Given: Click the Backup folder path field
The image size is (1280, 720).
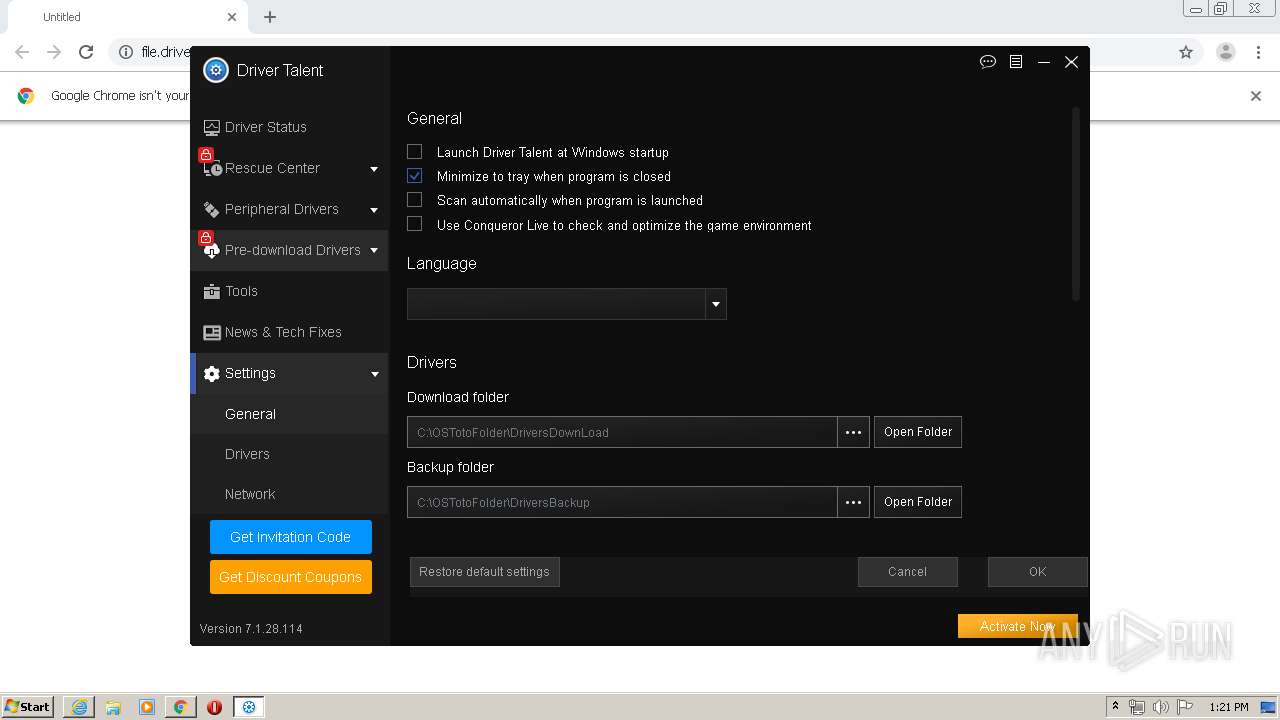Looking at the screenshot, I should [622, 502].
